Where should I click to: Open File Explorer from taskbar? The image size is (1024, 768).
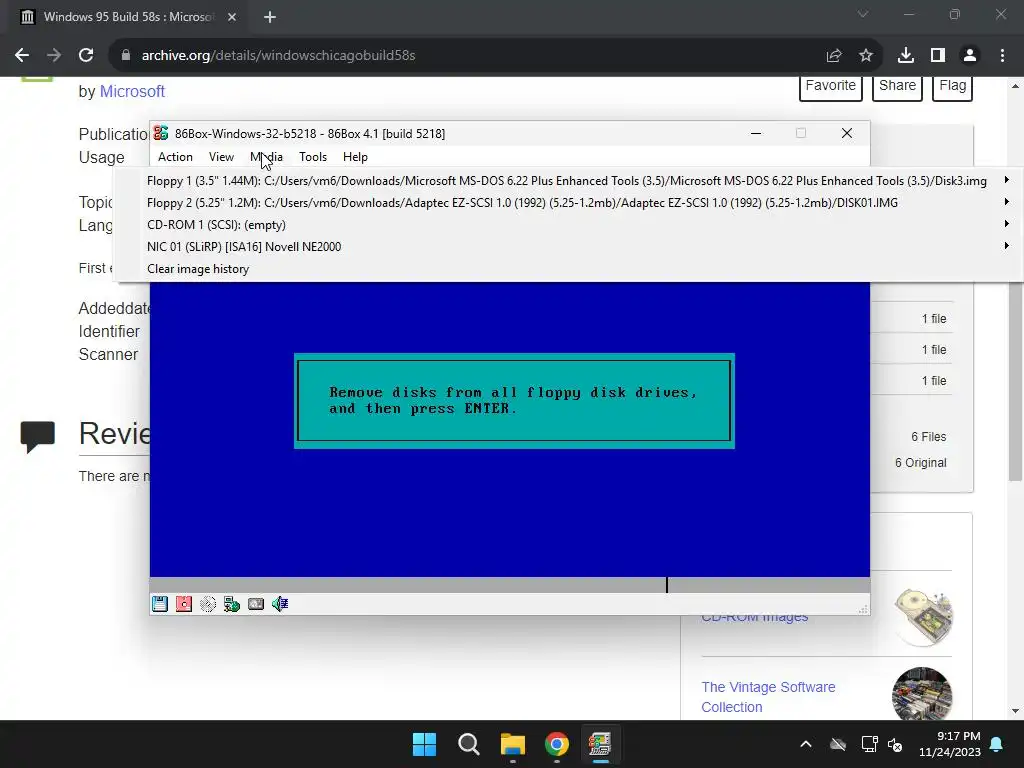click(x=513, y=744)
